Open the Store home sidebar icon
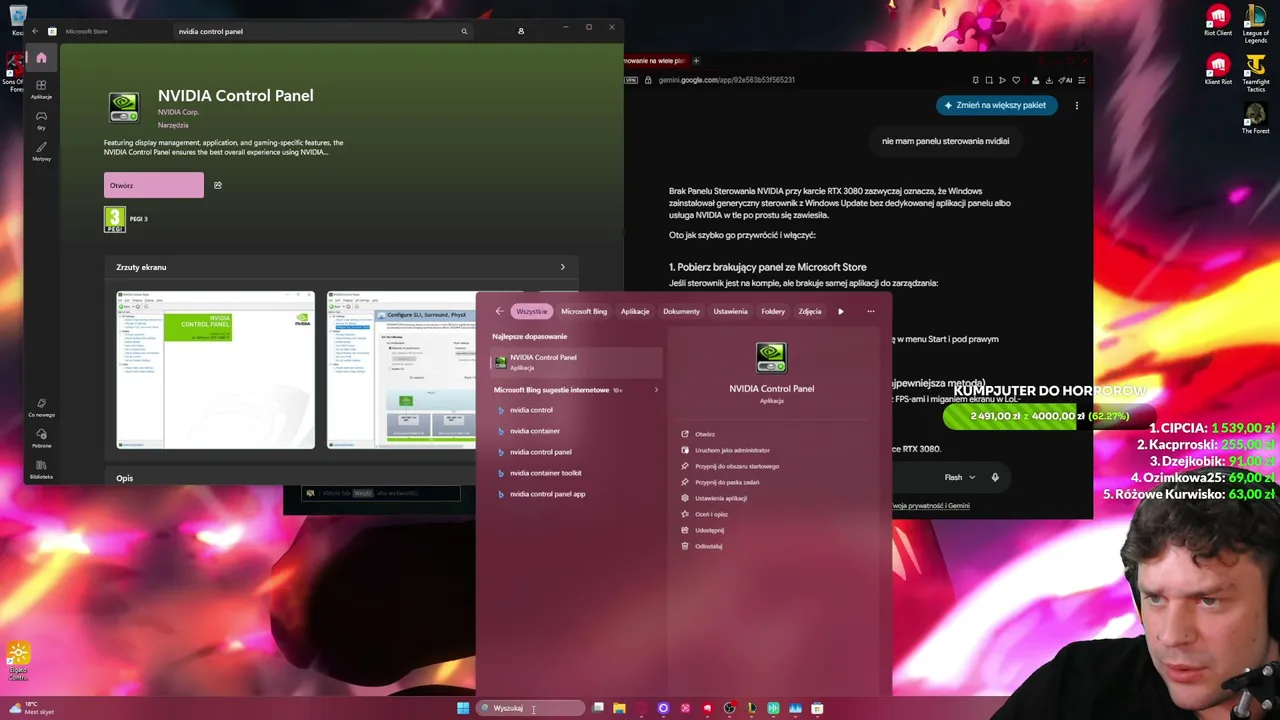This screenshot has width=1280, height=720. point(41,58)
